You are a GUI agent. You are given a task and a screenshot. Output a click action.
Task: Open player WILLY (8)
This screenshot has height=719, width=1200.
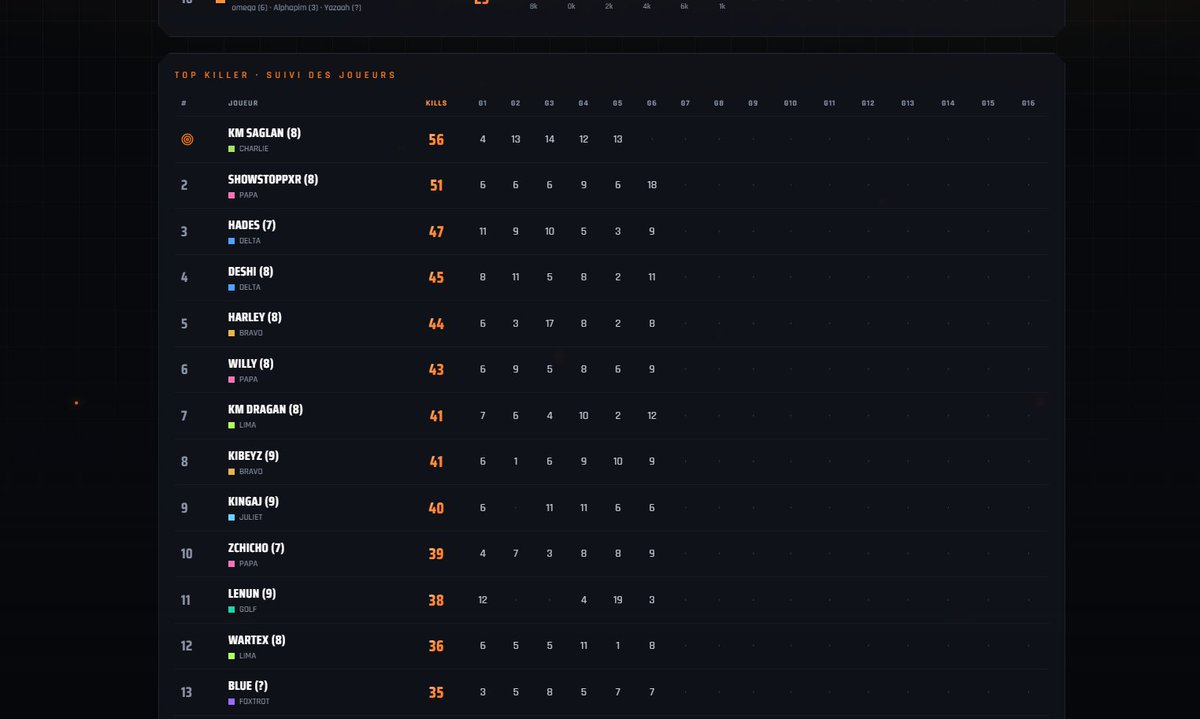click(x=250, y=364)
